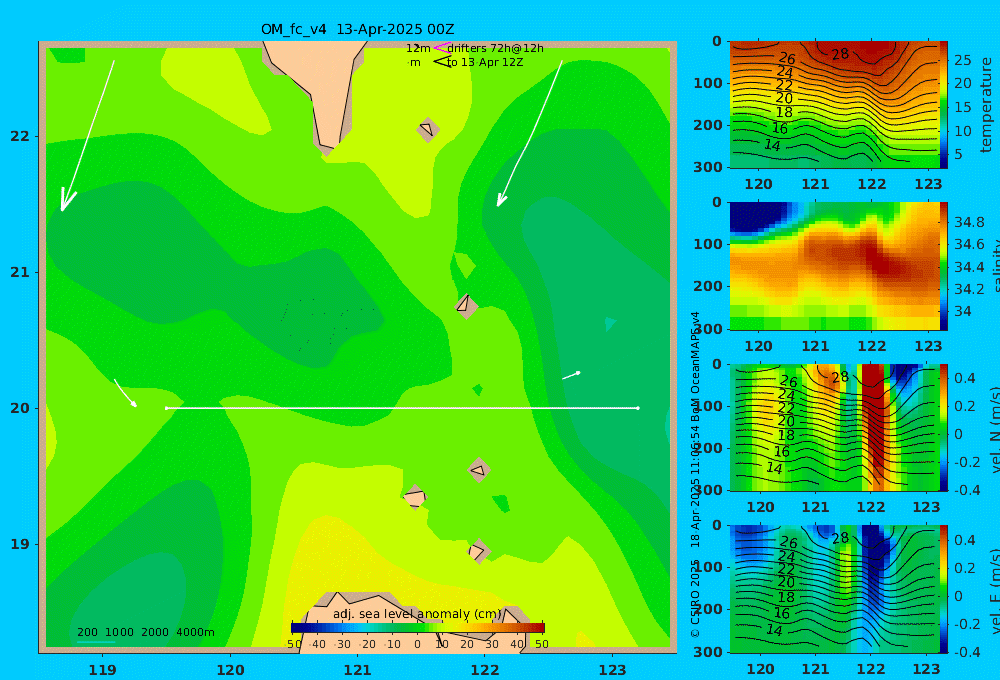Open the salinity cross-section panel
Screen dimensions: 1000x680
[x=835, y=266]
